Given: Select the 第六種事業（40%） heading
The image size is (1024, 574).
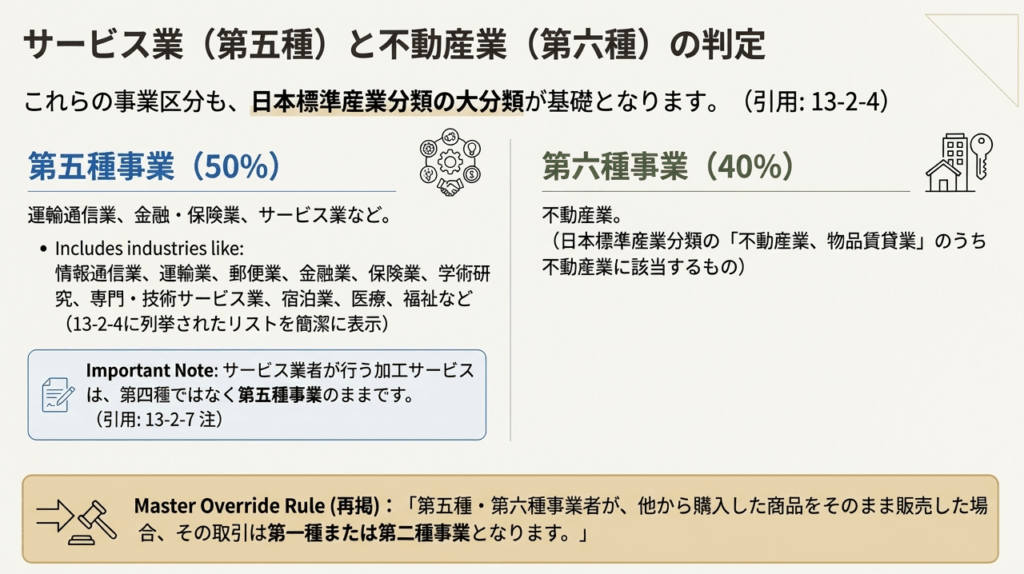Looking at the screenshot, I should (668, 166).
